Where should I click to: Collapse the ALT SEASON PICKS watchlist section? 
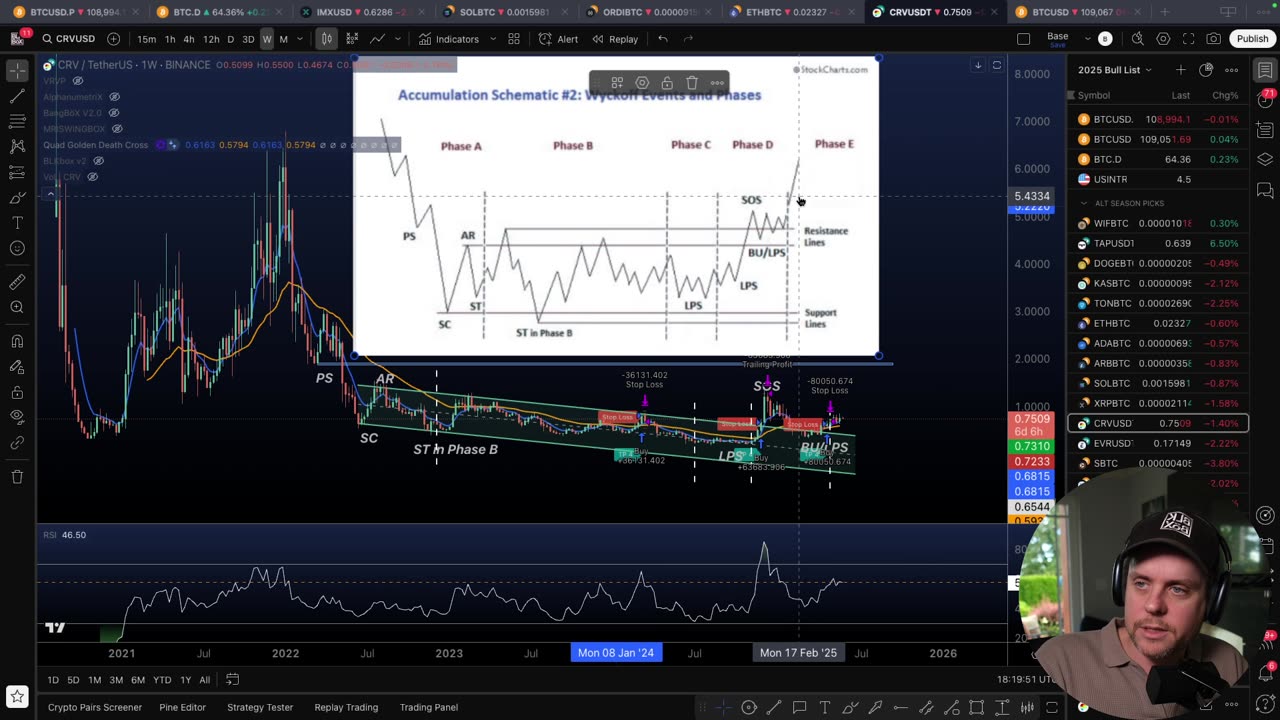(1084, 203)
